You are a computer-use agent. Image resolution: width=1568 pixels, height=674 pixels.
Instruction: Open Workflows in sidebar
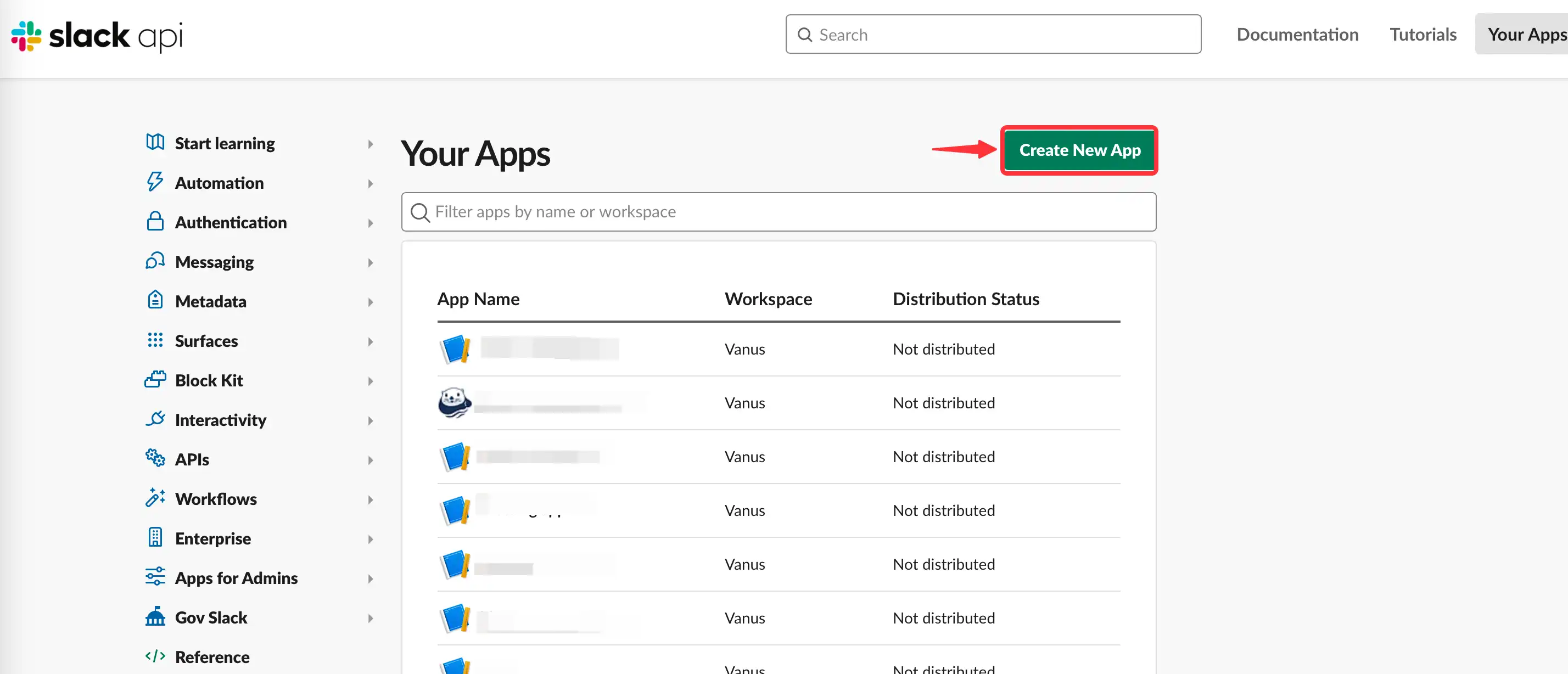[216, 499]
